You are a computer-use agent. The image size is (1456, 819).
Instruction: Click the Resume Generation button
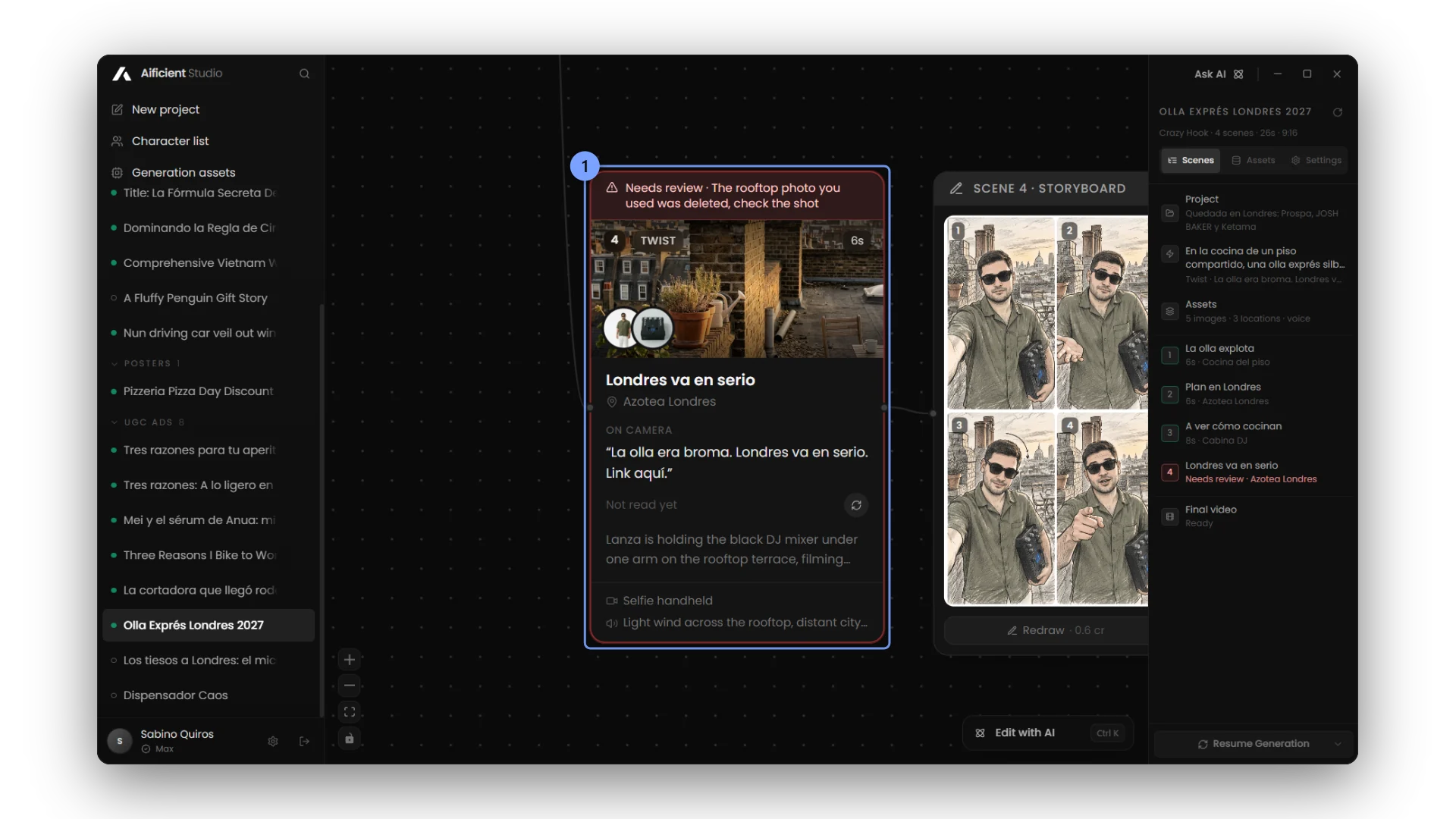click(x=1253, y=744)
